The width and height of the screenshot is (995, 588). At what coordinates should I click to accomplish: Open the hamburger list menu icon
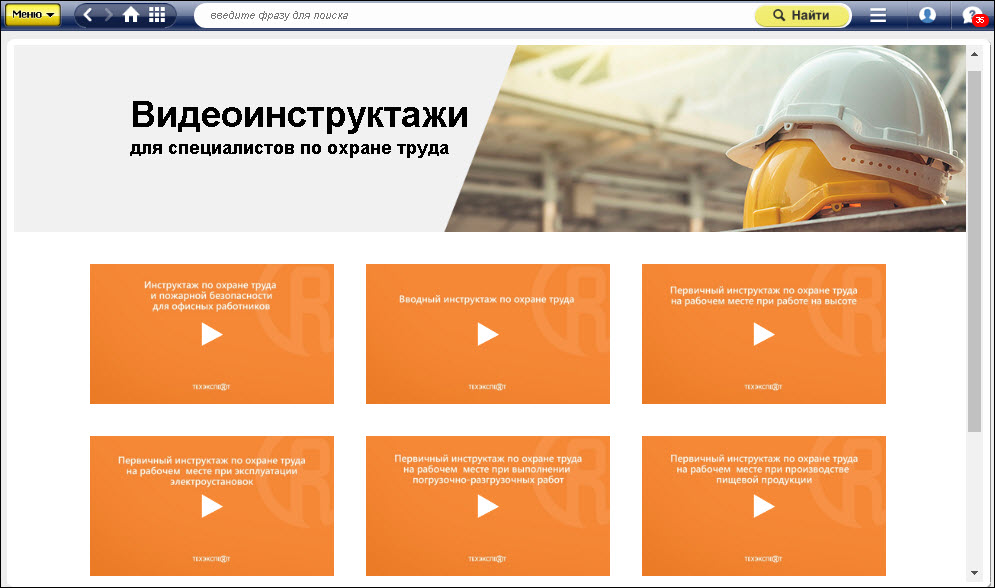[878, 15]
